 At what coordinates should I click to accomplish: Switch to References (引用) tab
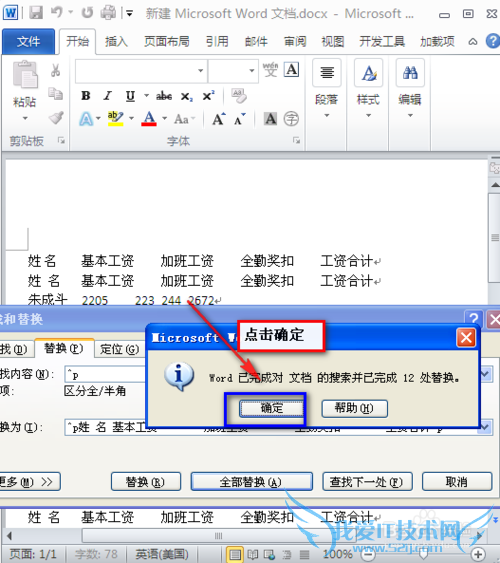[217, 41]
